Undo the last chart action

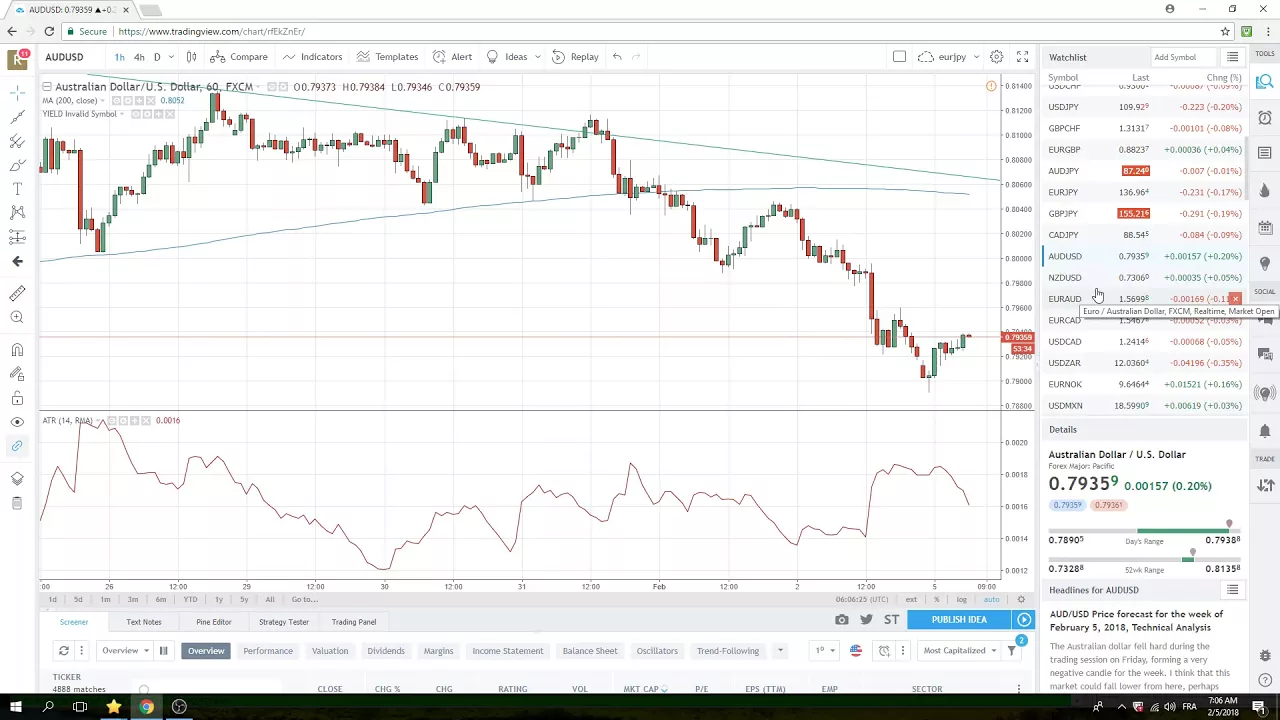click(x=617, y=57)
